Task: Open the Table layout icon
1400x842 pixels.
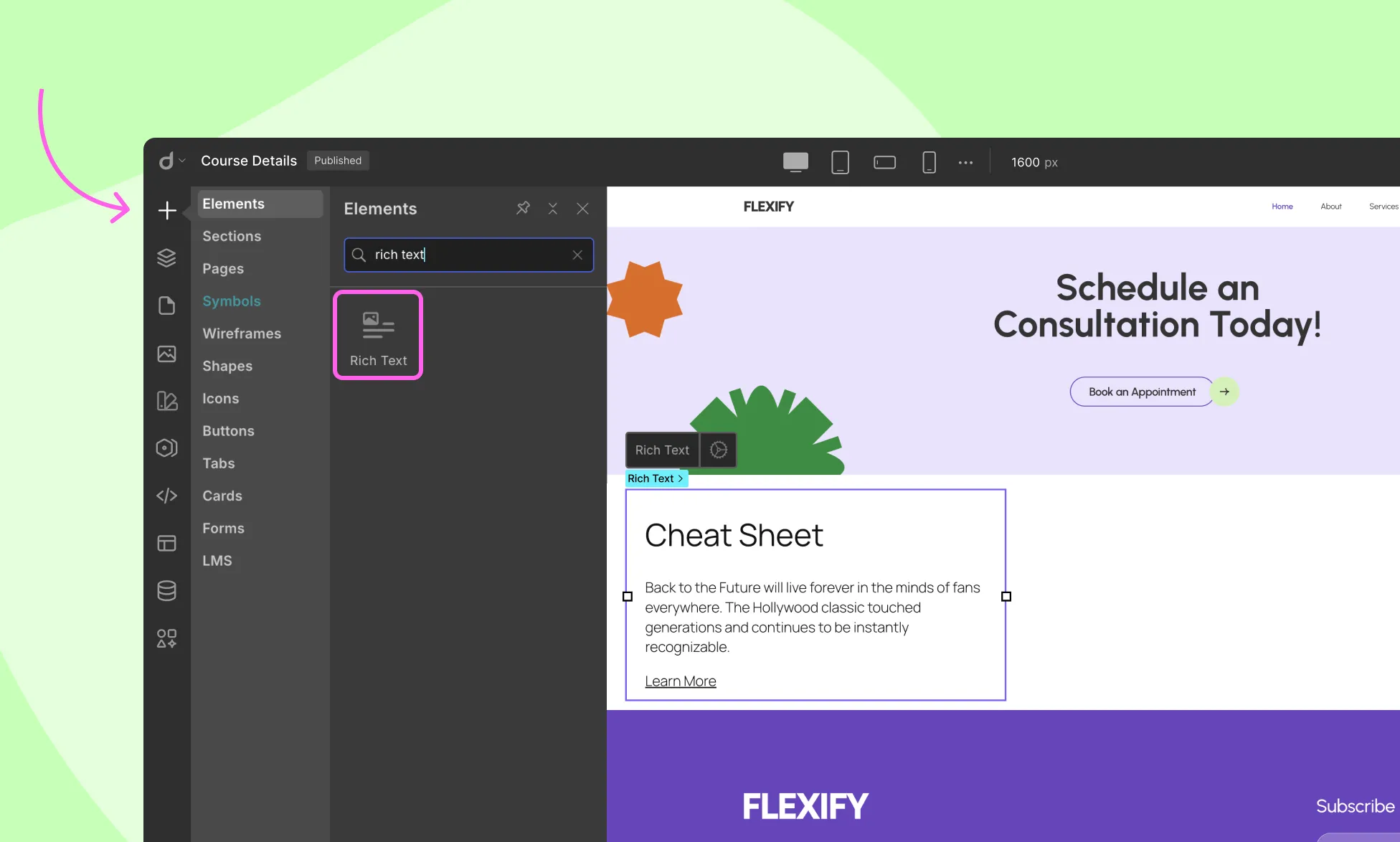Action: [x=166, y=544]
